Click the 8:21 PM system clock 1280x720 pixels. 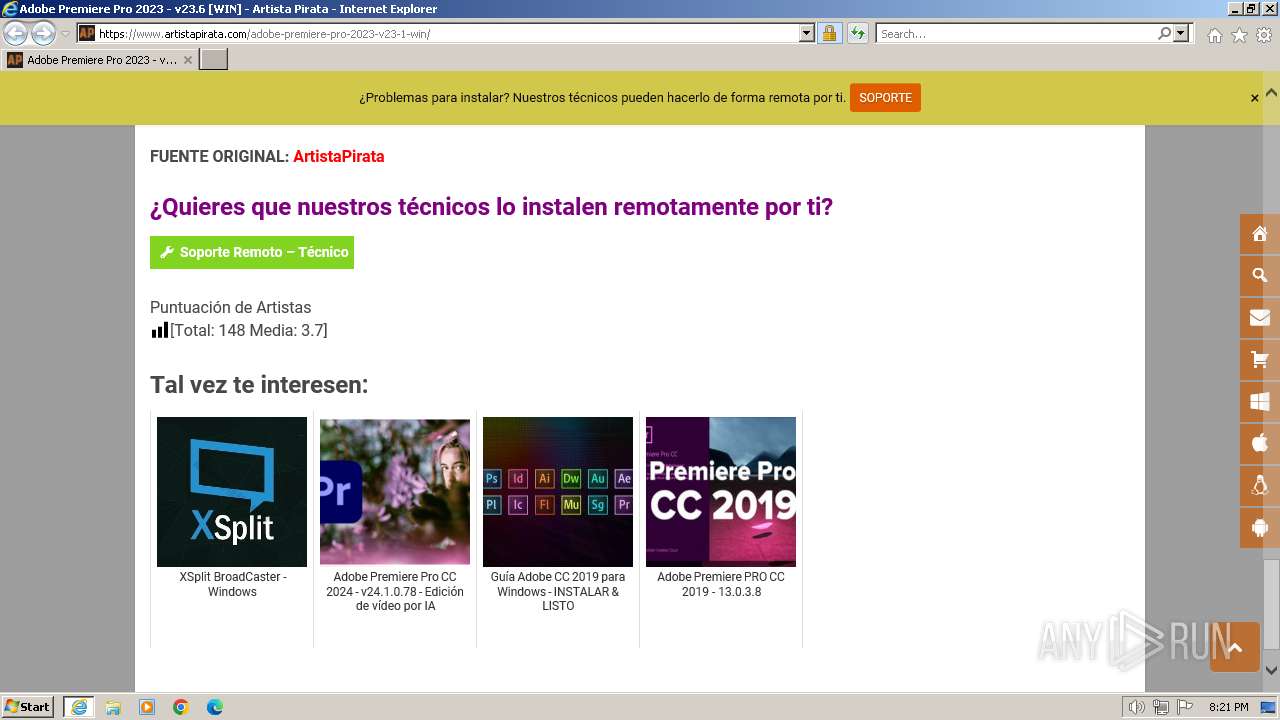coord(1228,707)
